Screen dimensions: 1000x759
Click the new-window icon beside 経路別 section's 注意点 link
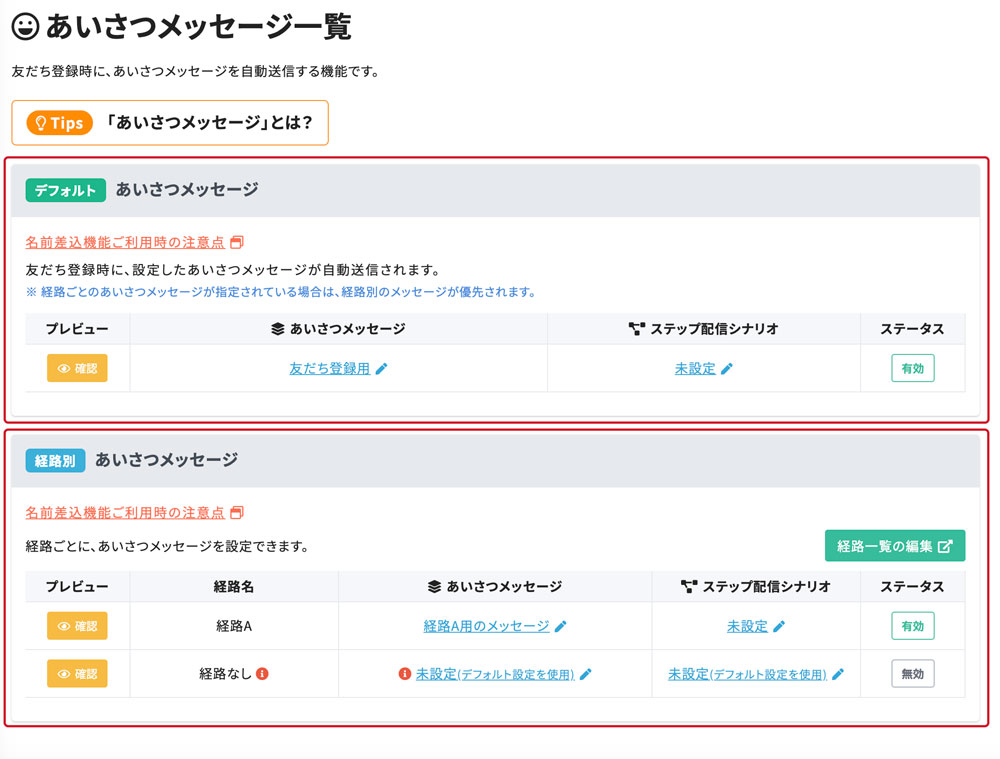[237, 513]
